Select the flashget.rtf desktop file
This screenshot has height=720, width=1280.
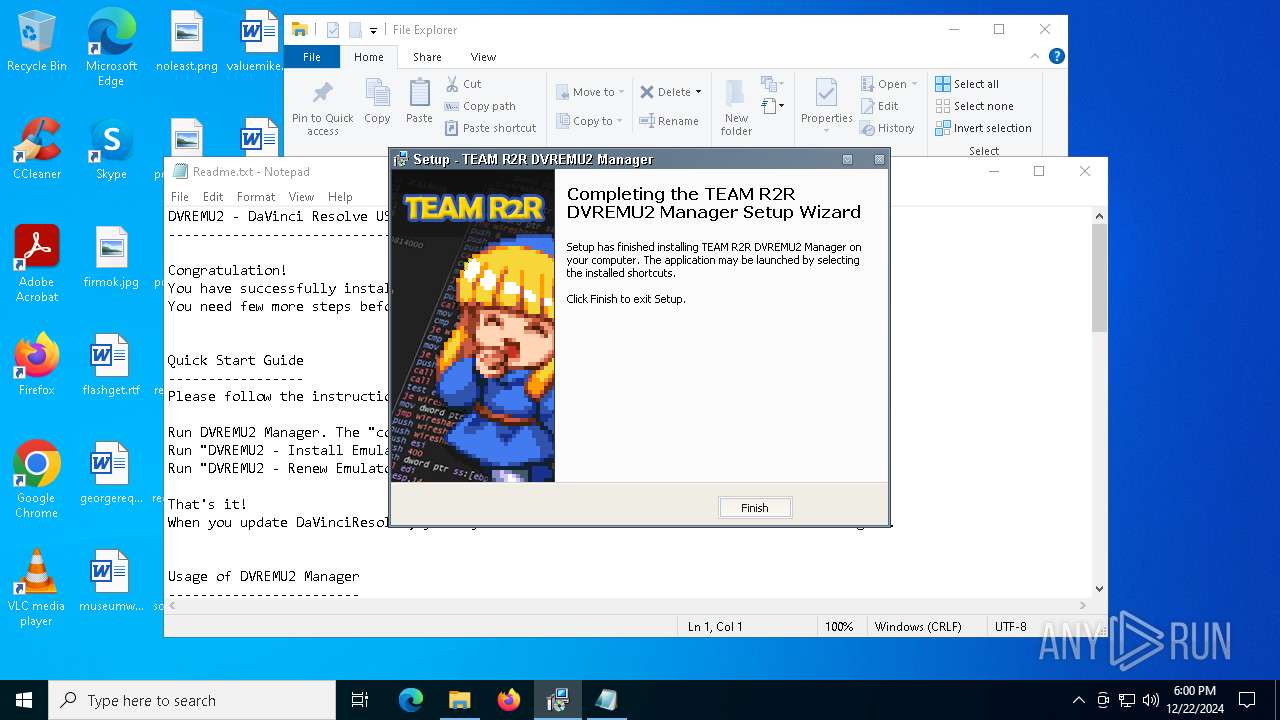click(111, 366)
